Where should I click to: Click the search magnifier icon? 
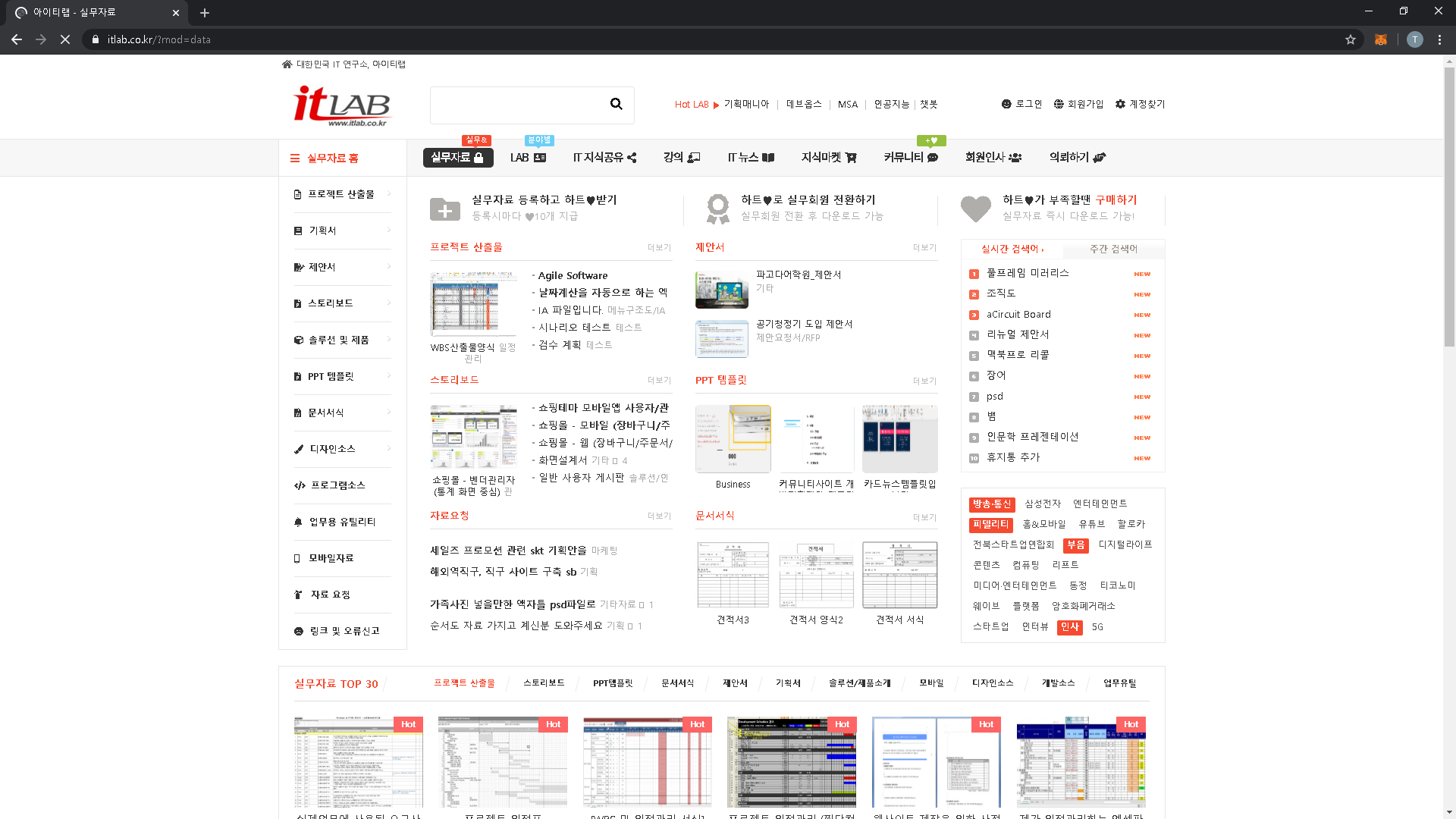coord(616,104)
